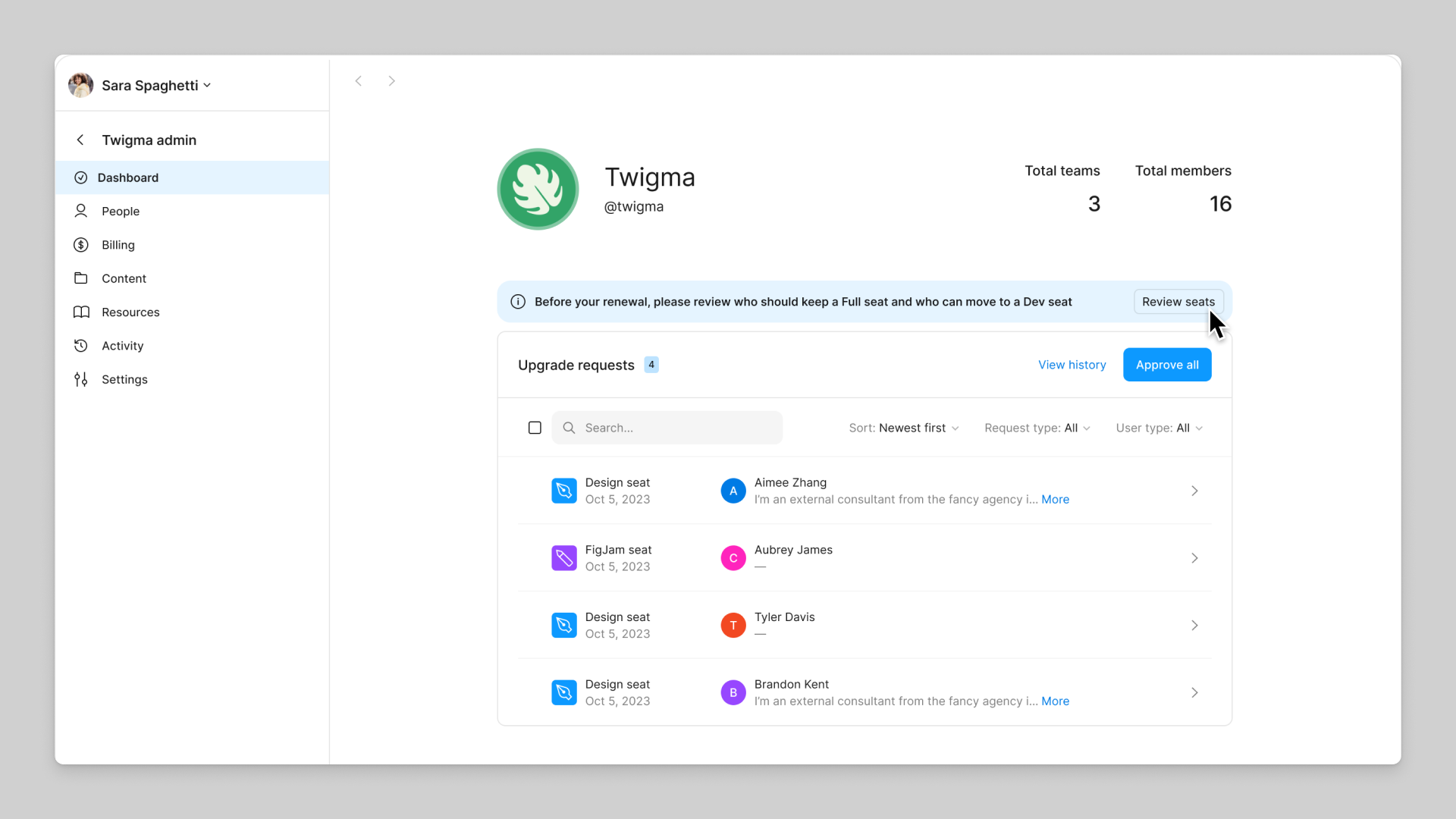Image resolution: width=1456 pixels, height=819 pixels.
Task: Click the Dashboard icon in sidebar
Action: pyautogui.click(x=81, y=177)
